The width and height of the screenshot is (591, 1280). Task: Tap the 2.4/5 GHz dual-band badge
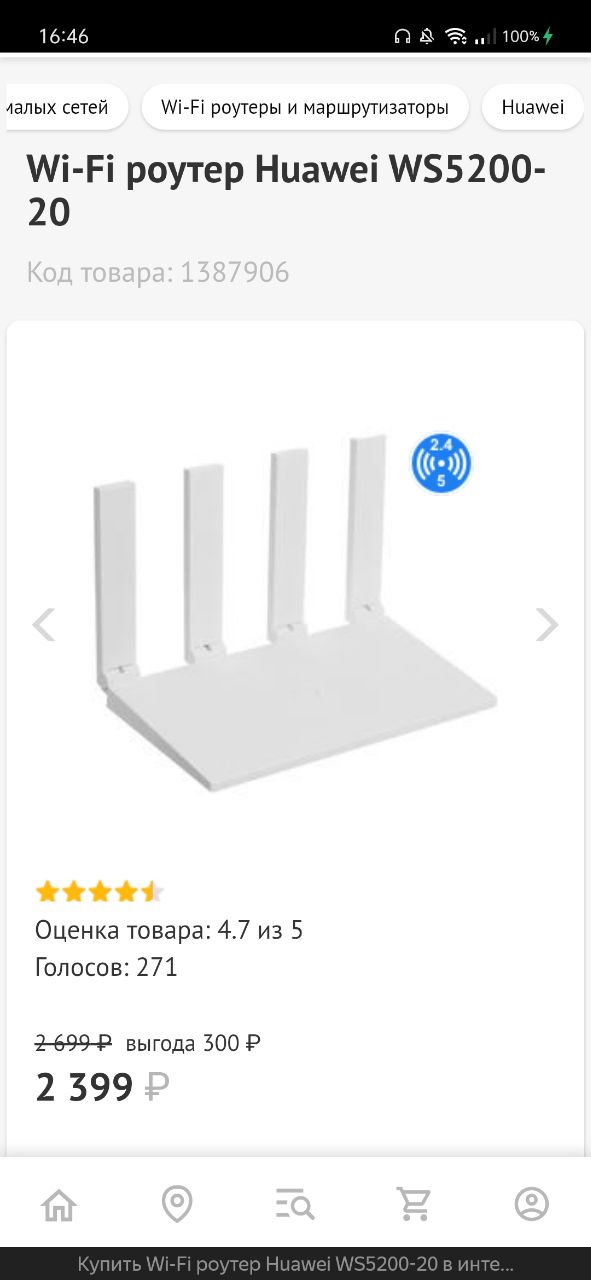[441, 464]
